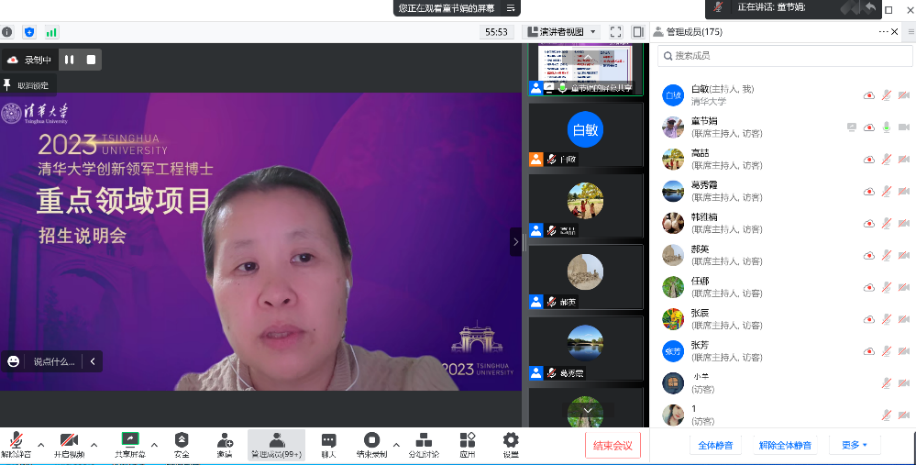Pause the cloud recording

coord(70,60)
